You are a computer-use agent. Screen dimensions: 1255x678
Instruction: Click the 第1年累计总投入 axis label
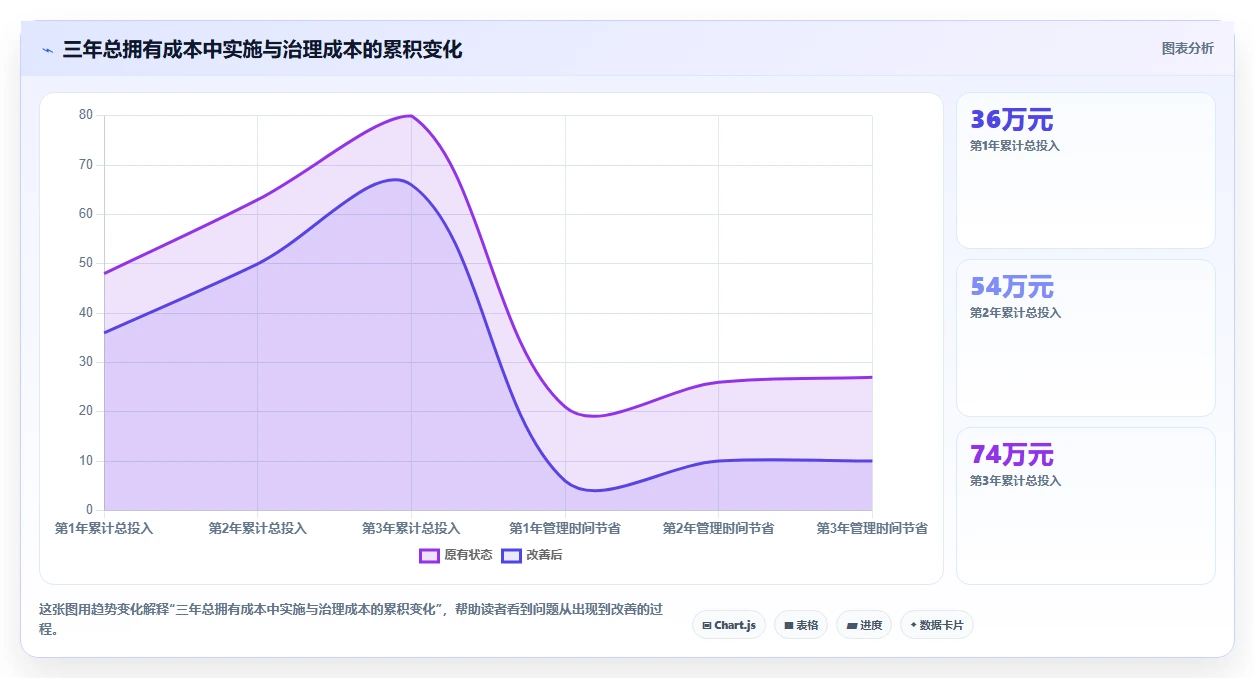(x=104, y=528)
